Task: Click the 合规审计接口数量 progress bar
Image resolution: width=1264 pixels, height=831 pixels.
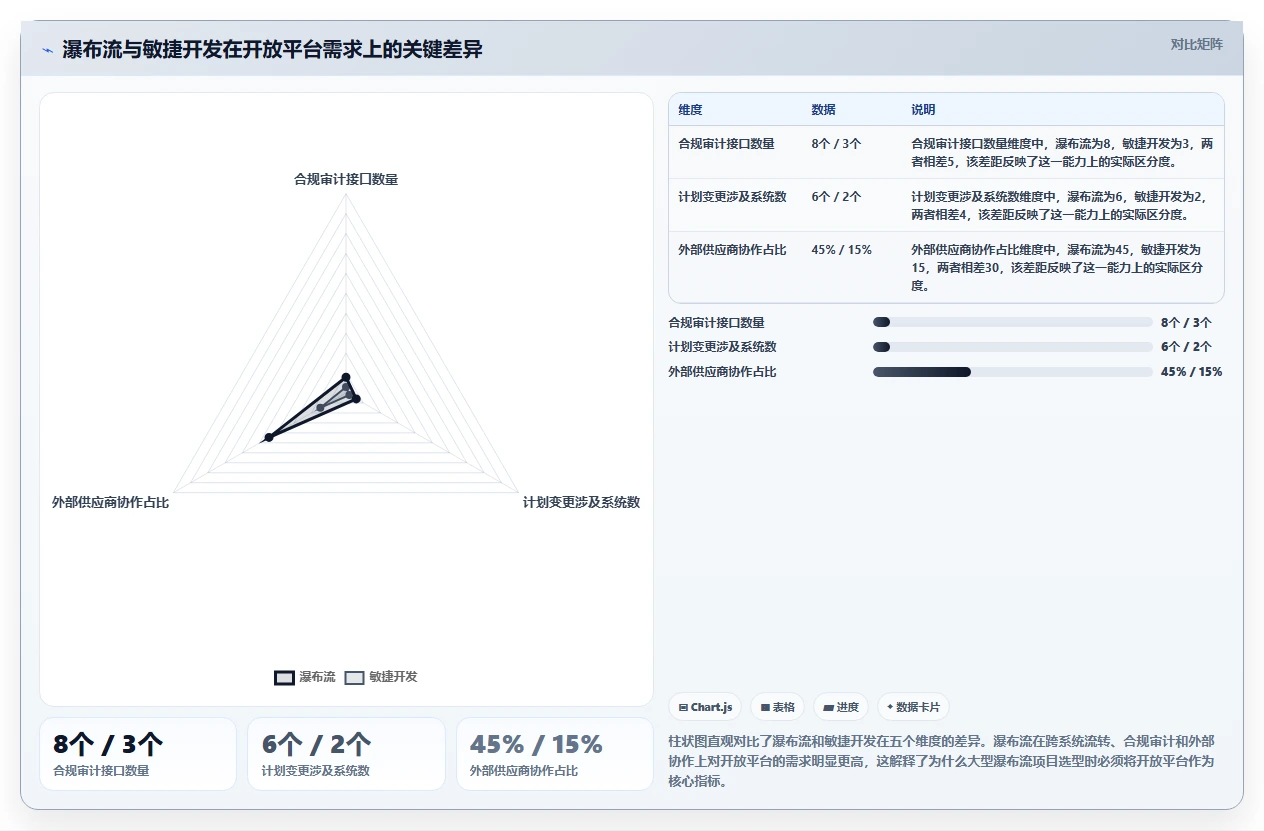Action: pos(1013,322)
